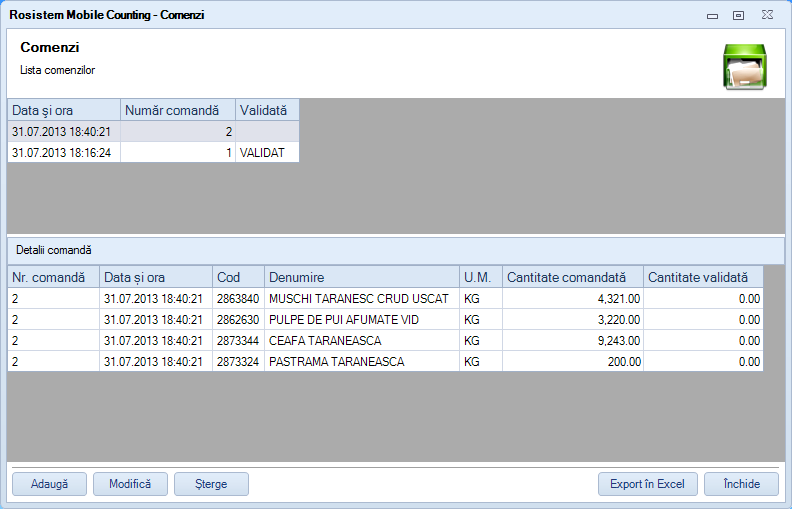Image resolution: width=792 pixels, height=509 pixels.
Task: Maximize the Comenzi window
Action: 739,16
